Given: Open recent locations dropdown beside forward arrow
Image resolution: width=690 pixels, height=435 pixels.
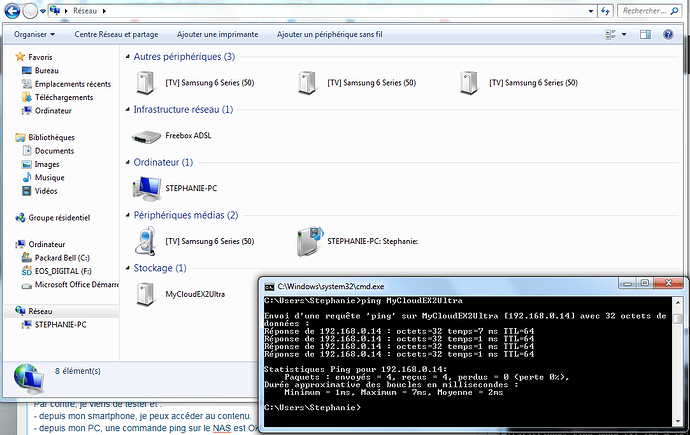Looking at the screenshot, I should point(43,11).
